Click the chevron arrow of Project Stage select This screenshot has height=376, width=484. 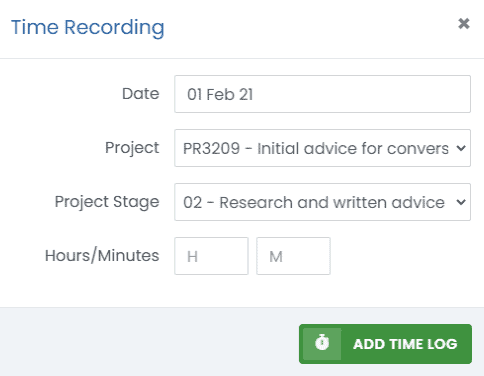tap(461, 202)
